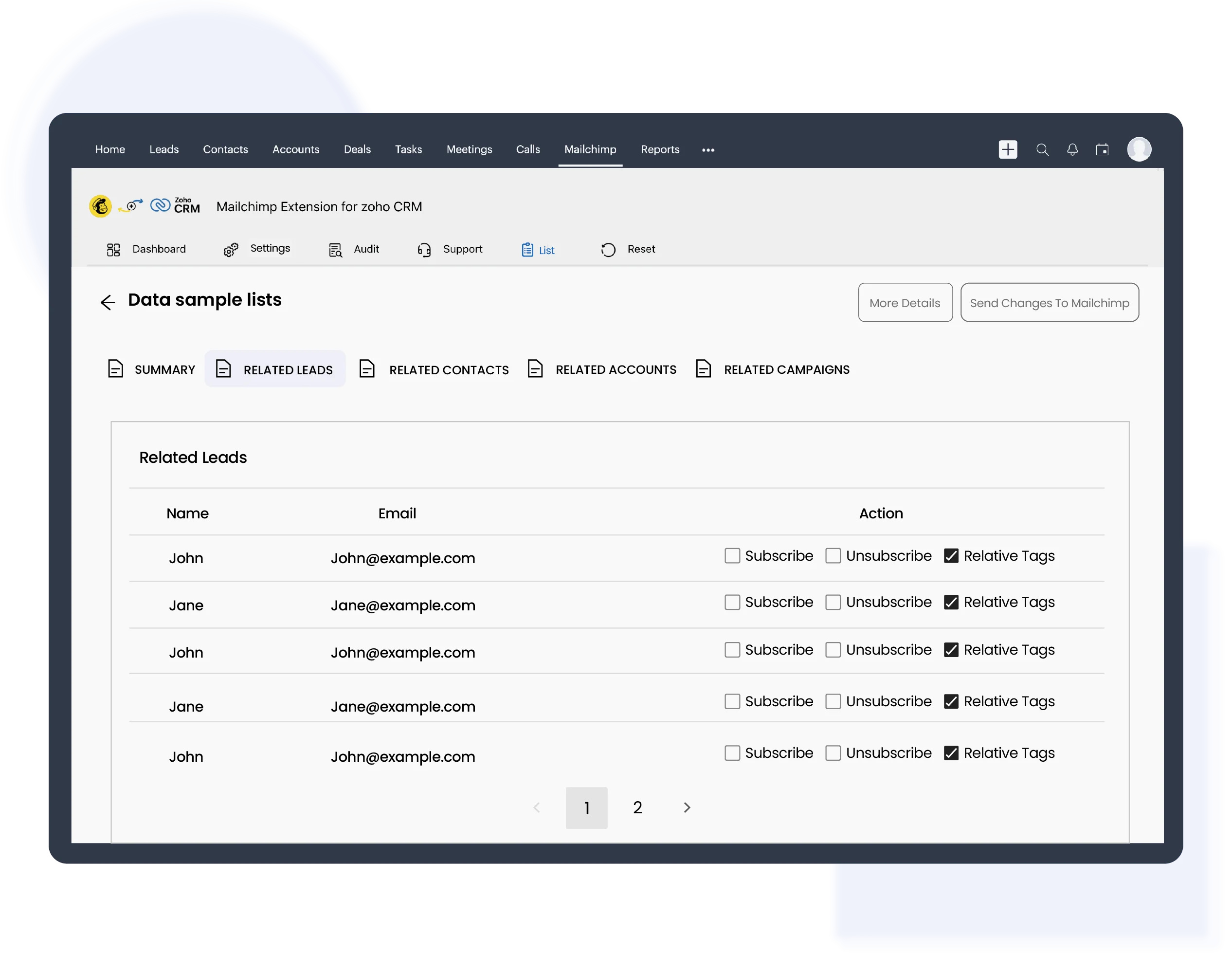Open next page with the right arrow
The height and width of the screenshot is (954, 1232).
[x=687, y=807]
